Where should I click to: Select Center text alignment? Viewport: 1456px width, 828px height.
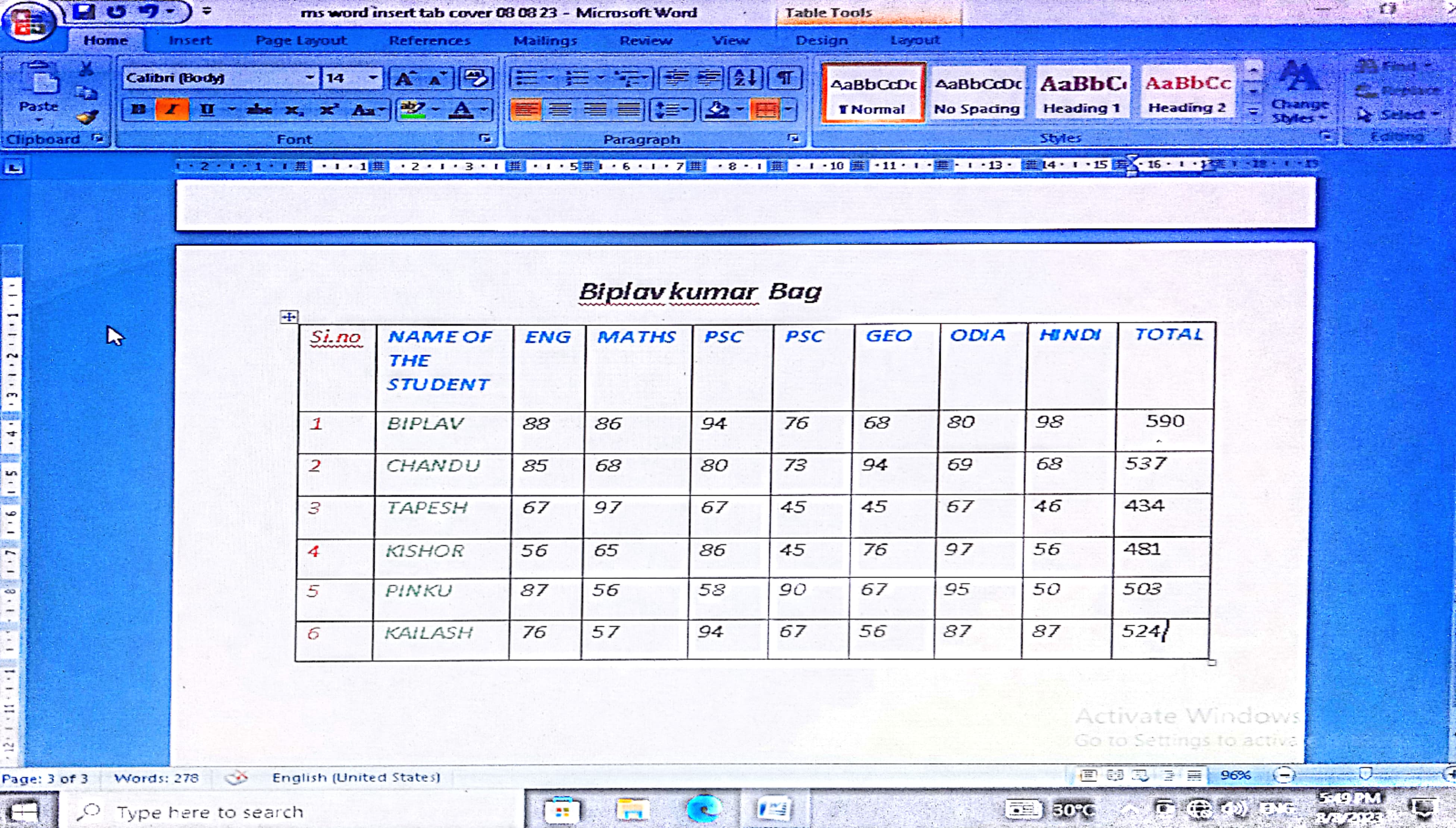tap(560, 109)
